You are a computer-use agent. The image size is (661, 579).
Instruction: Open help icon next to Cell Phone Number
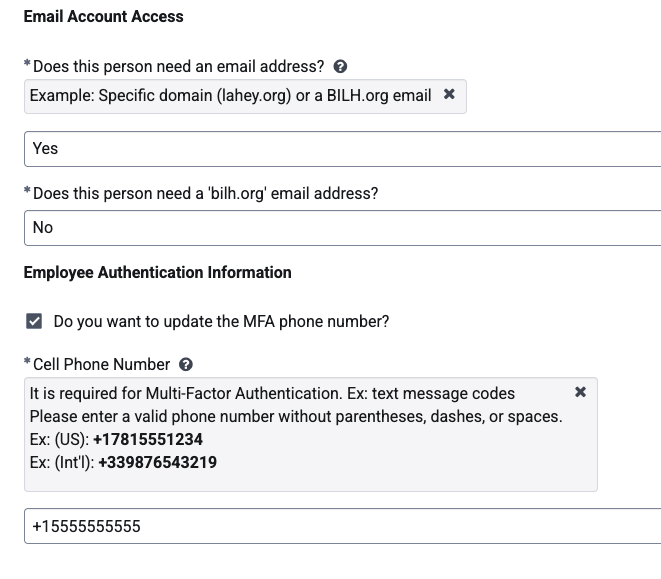[186, 364]
